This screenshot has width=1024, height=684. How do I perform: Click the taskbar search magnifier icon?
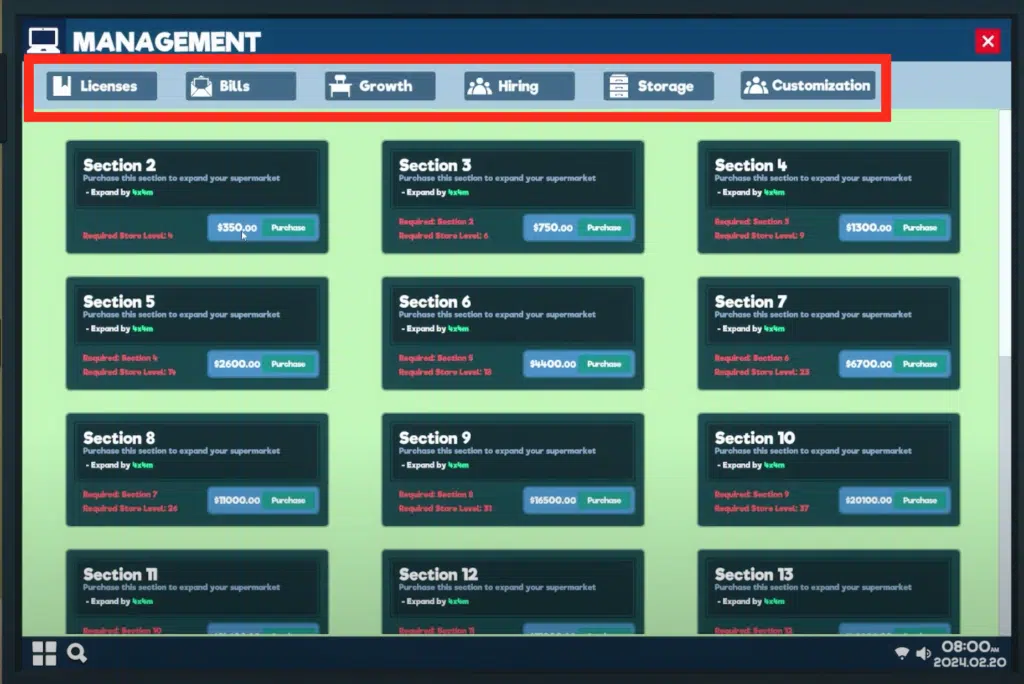77,654
